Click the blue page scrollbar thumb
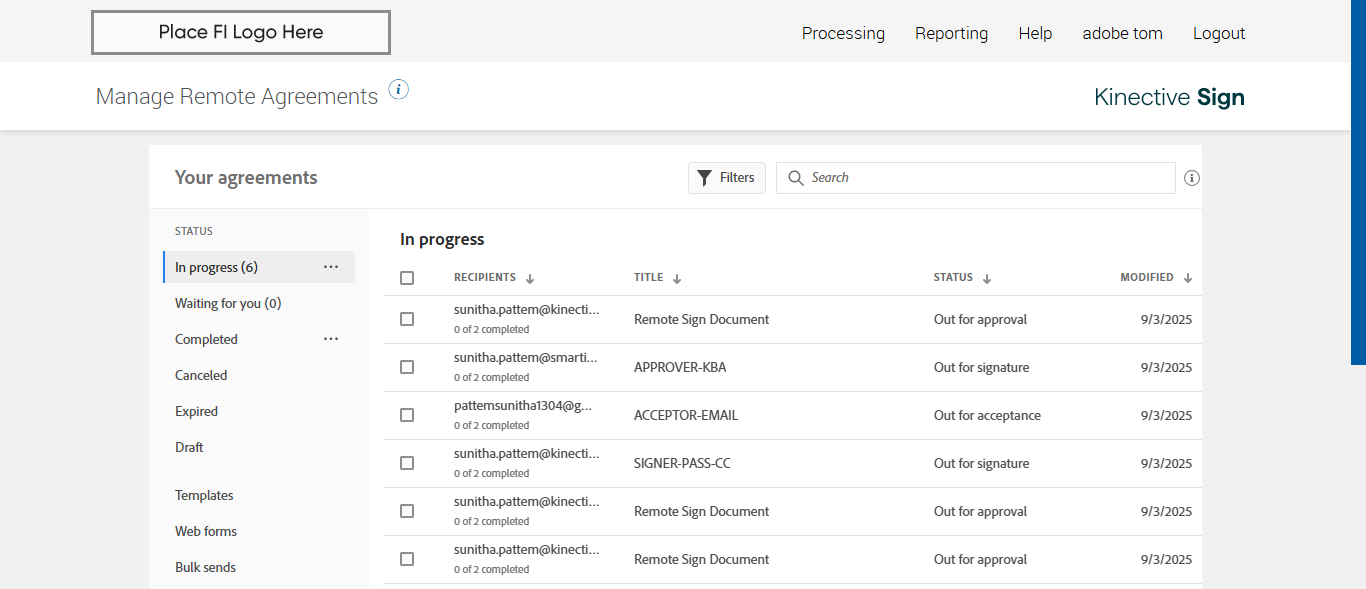This screenshot has height=589, width=1366. pos(1358,180)
